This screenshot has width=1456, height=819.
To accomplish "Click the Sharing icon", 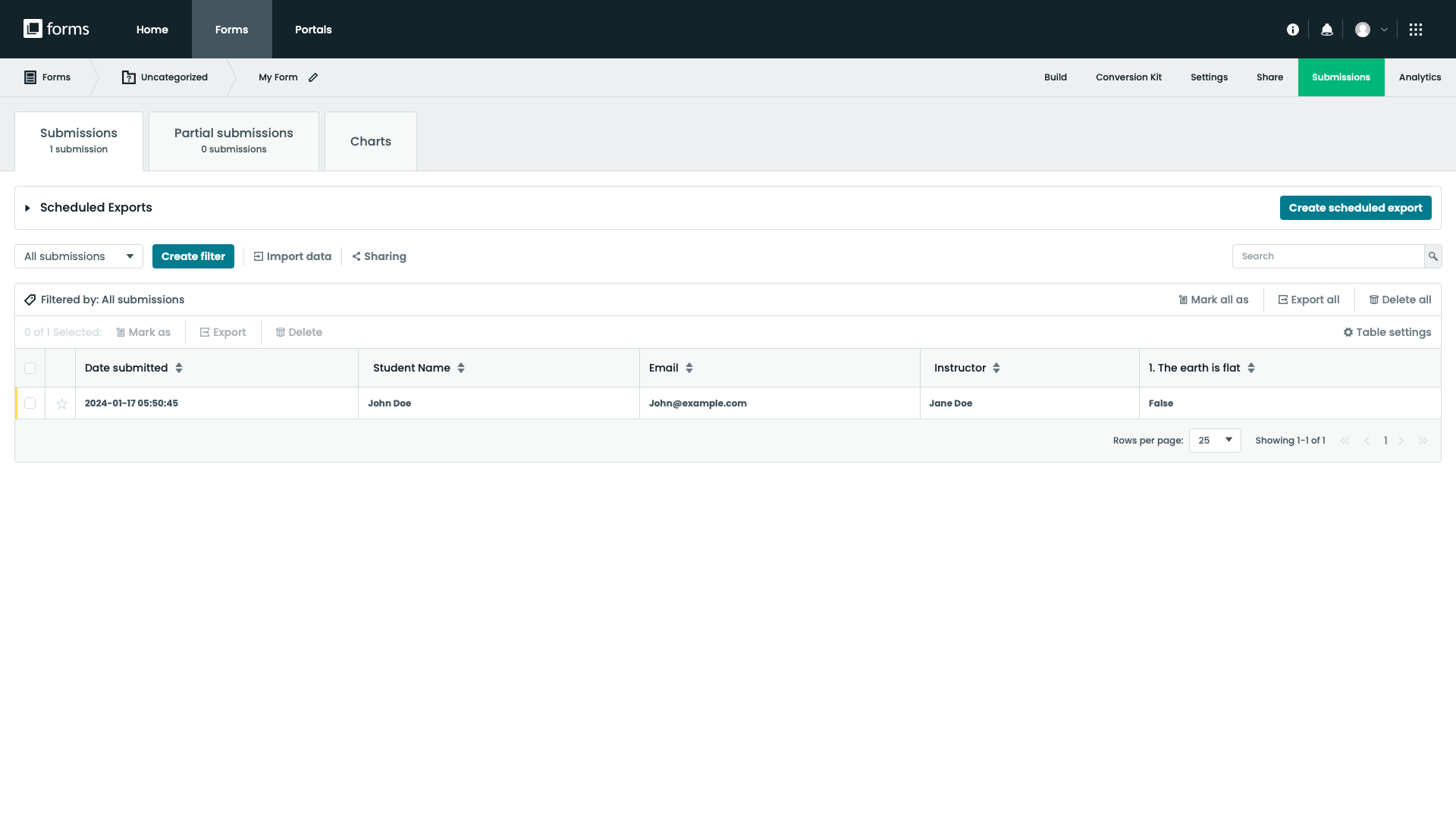I will coord(357,256).
